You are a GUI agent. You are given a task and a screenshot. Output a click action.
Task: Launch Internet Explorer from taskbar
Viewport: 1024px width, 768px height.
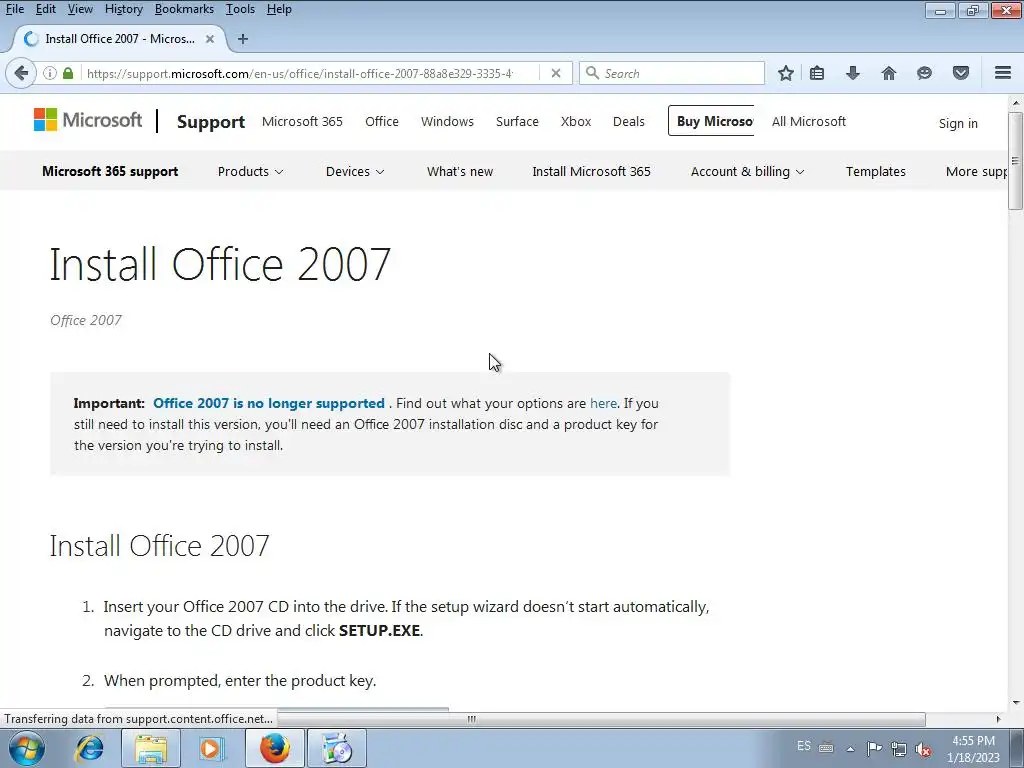(x=89, y=748)
